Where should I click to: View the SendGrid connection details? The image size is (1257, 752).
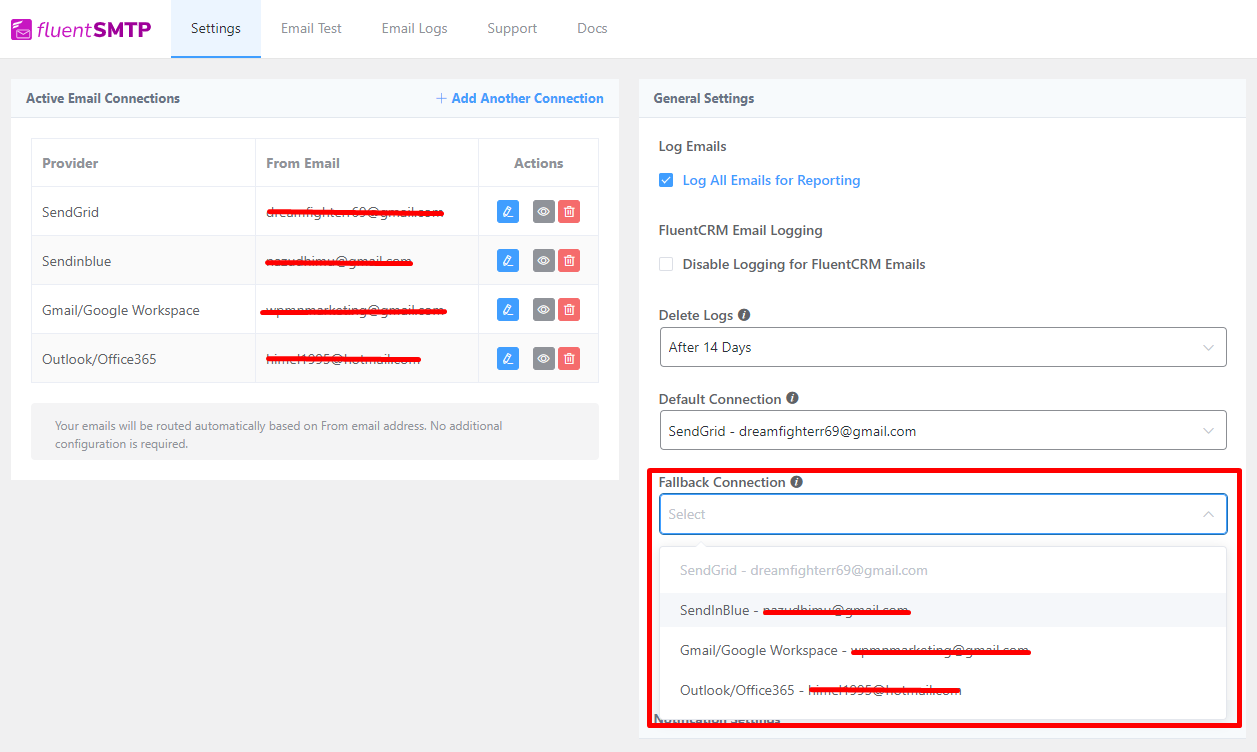[544, 211]
